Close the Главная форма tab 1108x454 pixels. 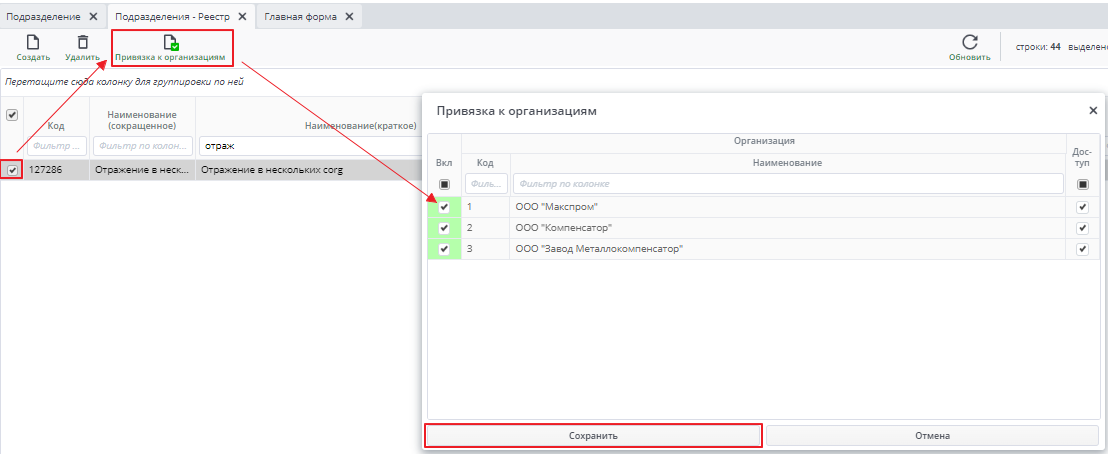349,17
